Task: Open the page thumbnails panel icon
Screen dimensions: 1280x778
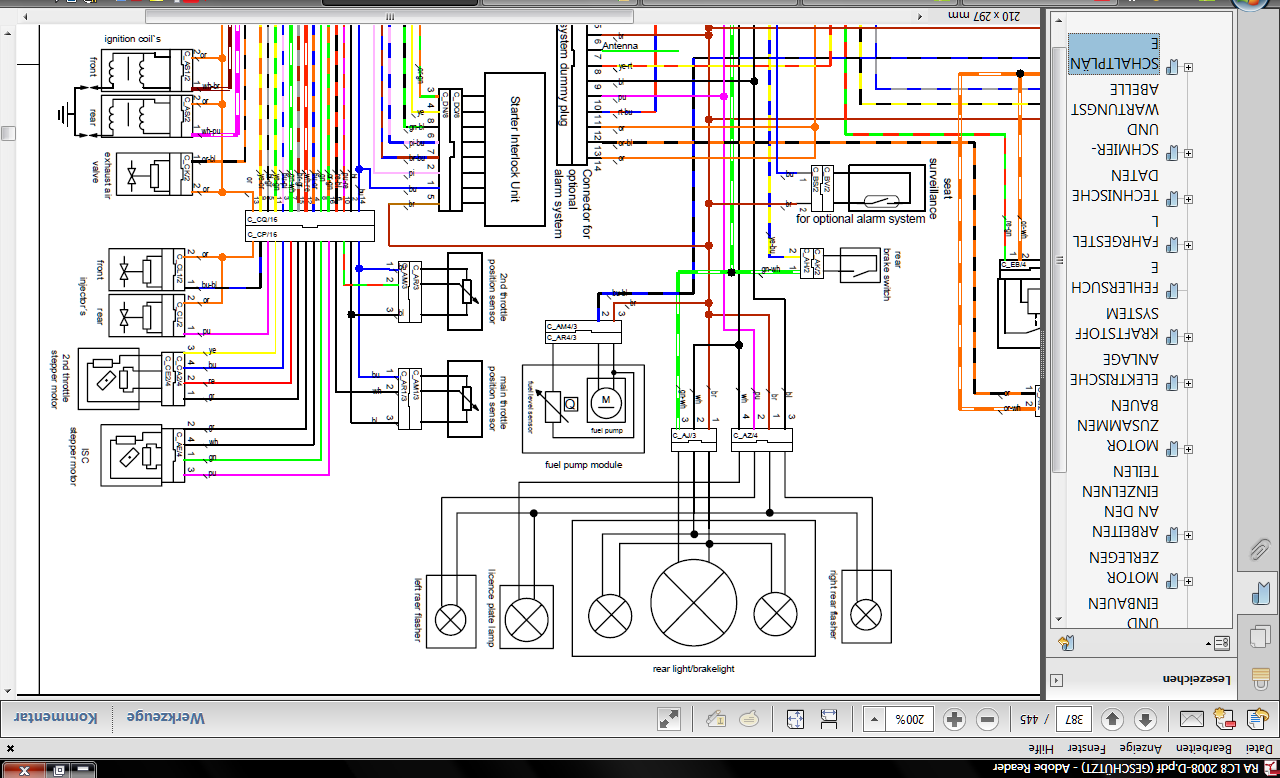Action: click(x=1259, y=638)
